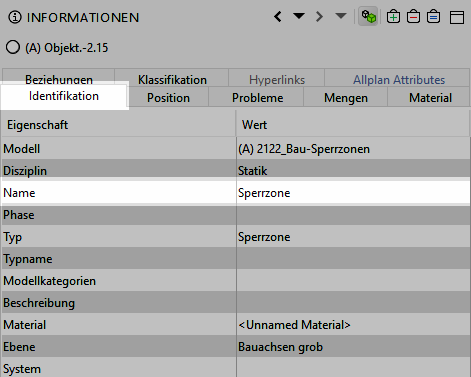This screenshot has width=471, height=377.
Task: Click the panel window maximize icon
Action: tap(457, 17)
